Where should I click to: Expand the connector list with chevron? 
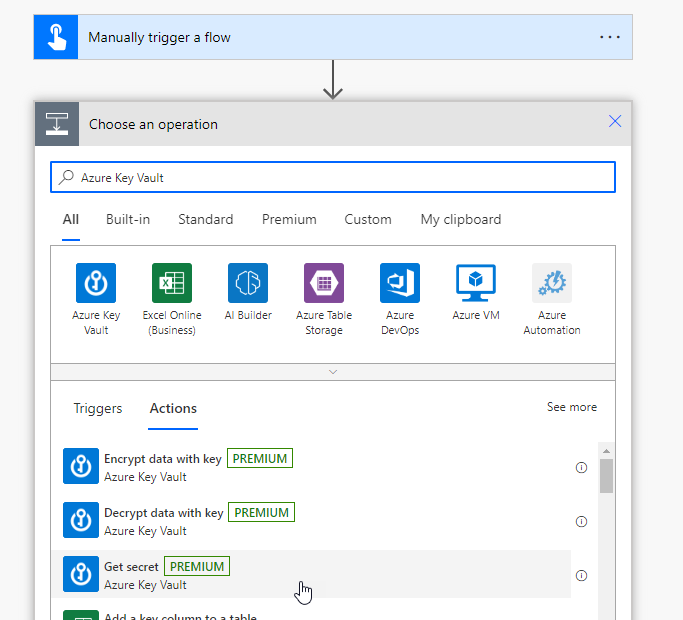click(x=333, y=371)
